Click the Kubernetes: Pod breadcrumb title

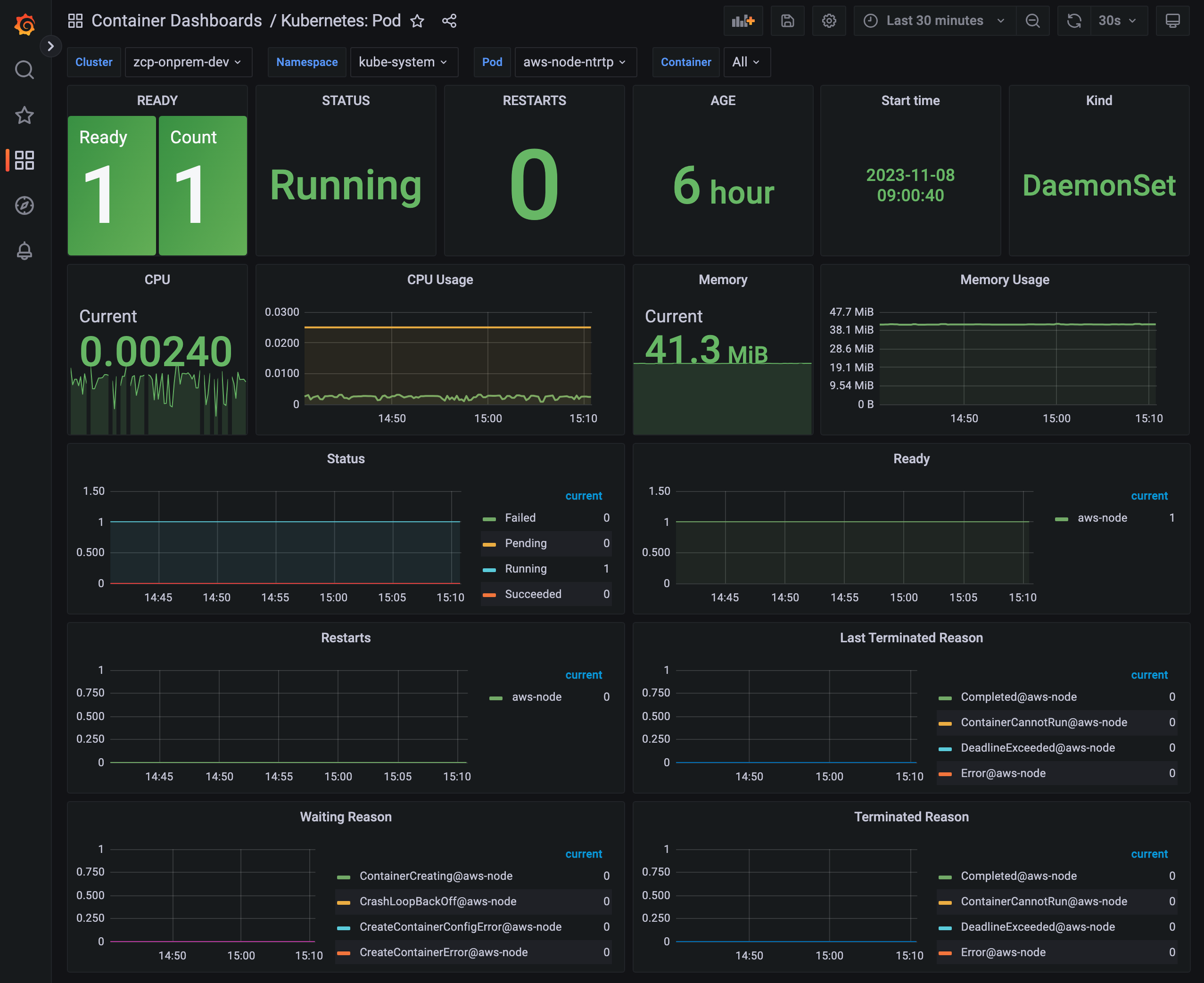(x=340, y=21)
